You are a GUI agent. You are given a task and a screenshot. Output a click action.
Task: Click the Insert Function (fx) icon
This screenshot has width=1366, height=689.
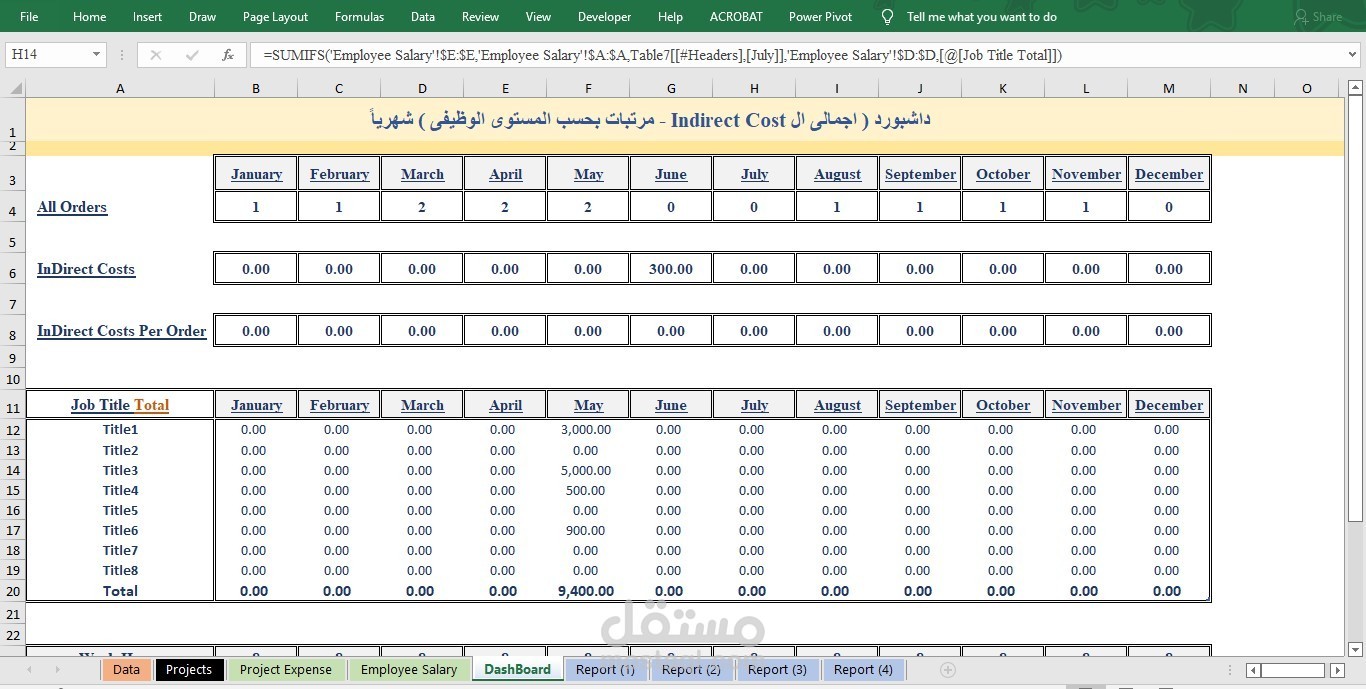[x=228, y=55]
